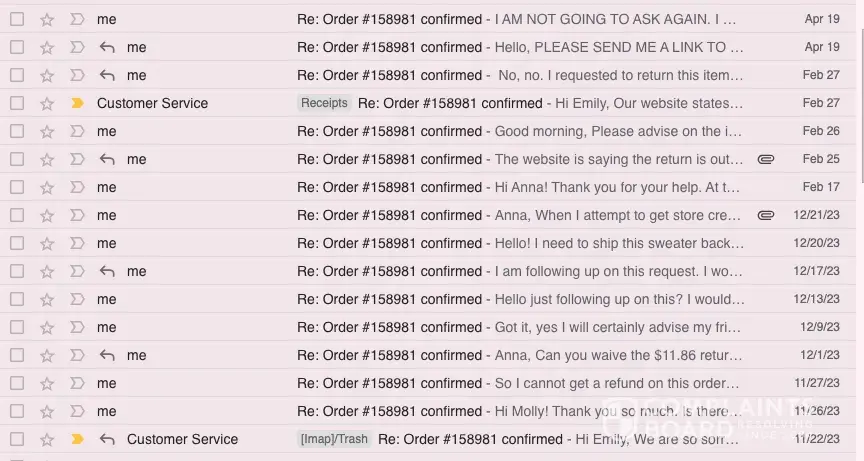Open the 11/26/23 "Hi Molly! Thank you" email

[520, 411]
